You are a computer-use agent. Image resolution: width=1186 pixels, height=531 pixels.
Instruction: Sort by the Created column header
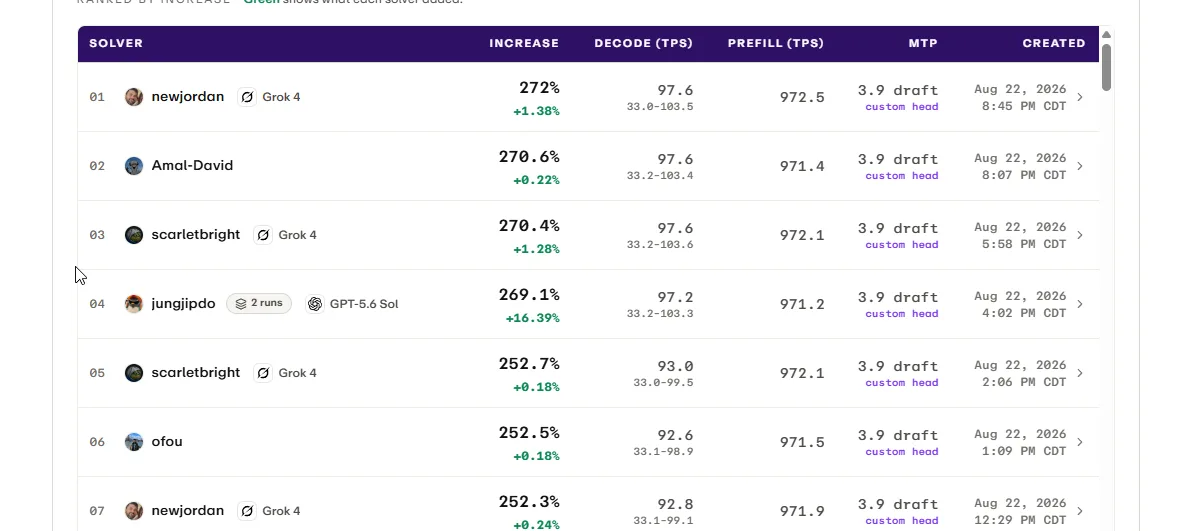1054,43
